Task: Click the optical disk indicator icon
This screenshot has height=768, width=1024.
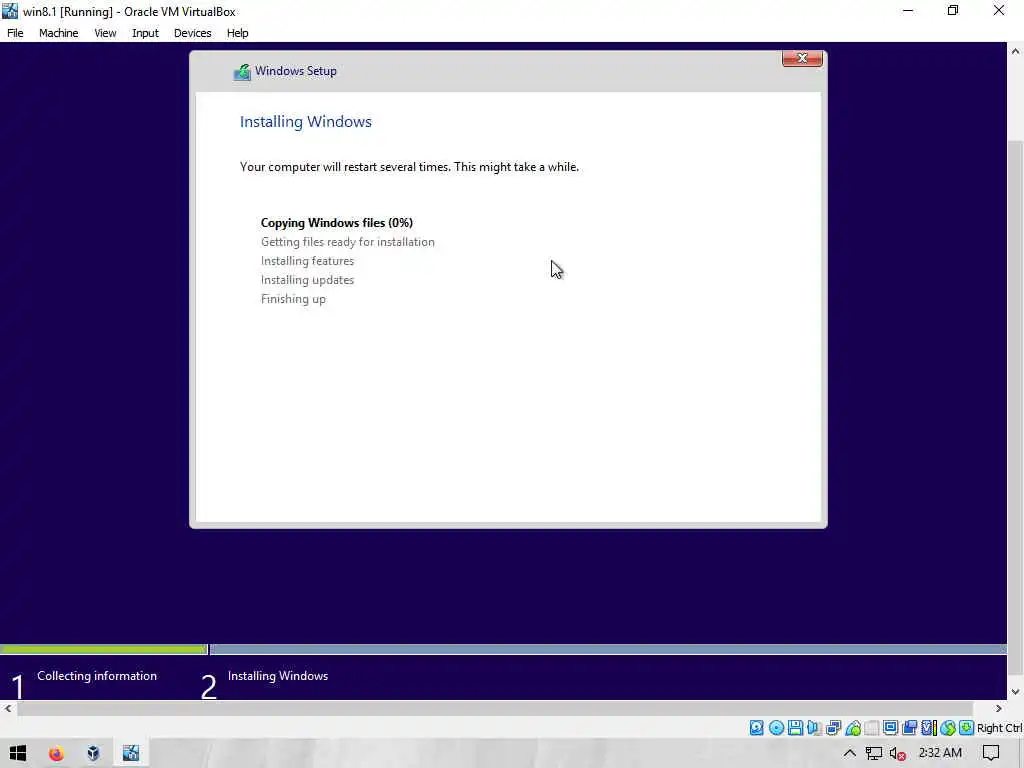Action: [x=776, y=728]
